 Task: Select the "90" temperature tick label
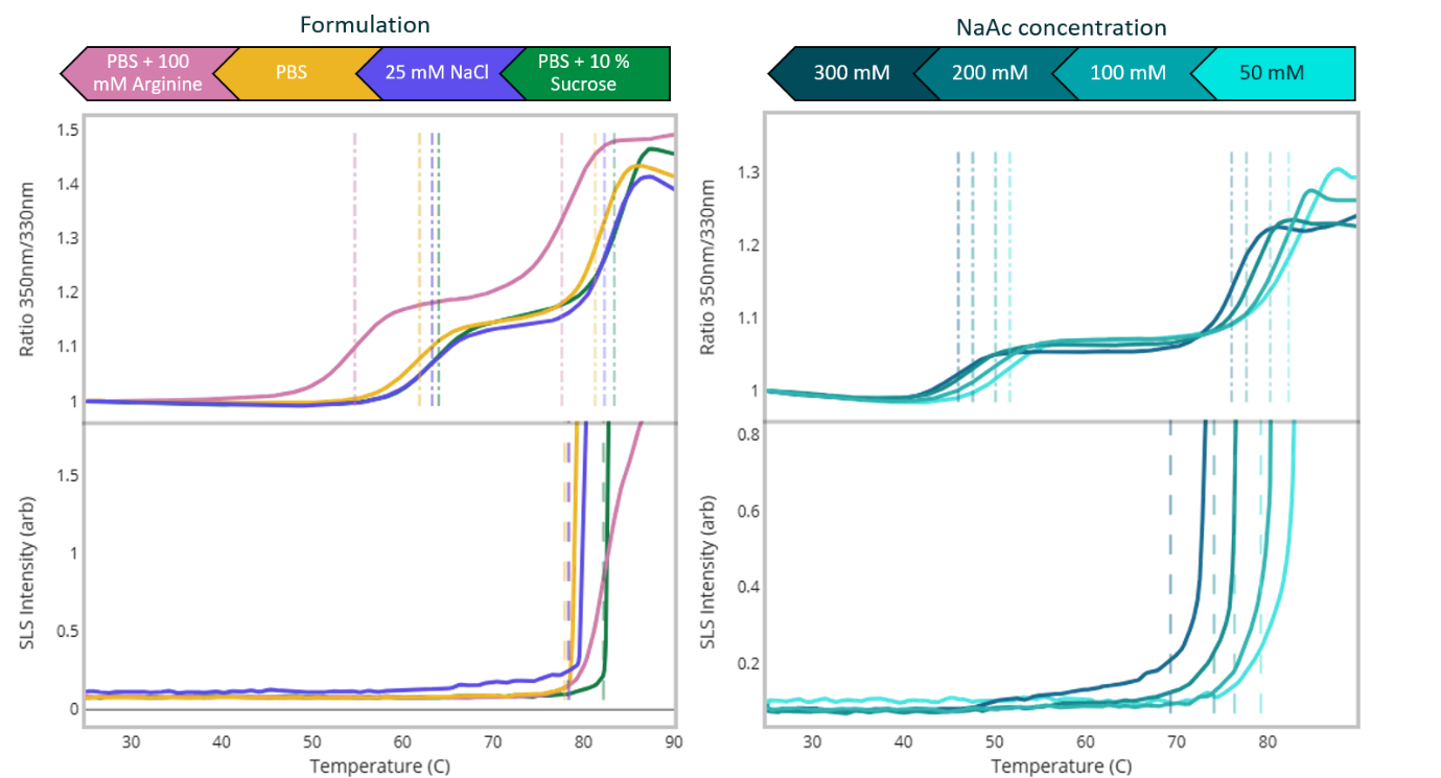[673, 742]
